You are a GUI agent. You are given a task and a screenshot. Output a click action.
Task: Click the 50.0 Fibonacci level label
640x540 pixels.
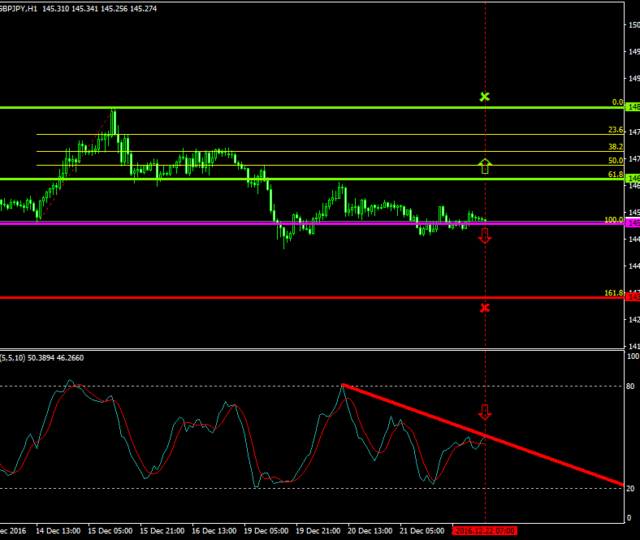[x=615, y=160]
